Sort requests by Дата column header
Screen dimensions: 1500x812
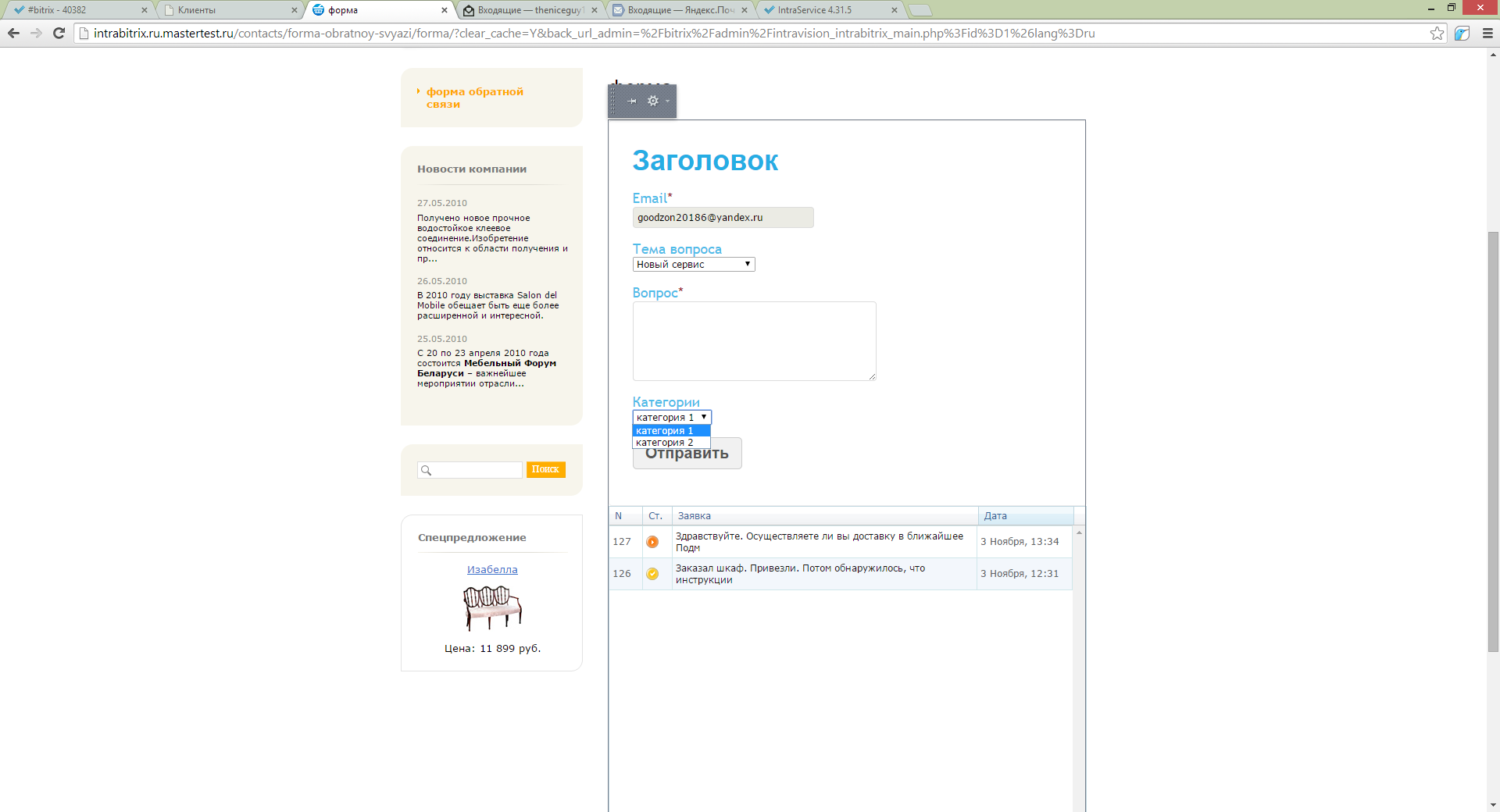pyautogui.click(x=1025, y=516)
